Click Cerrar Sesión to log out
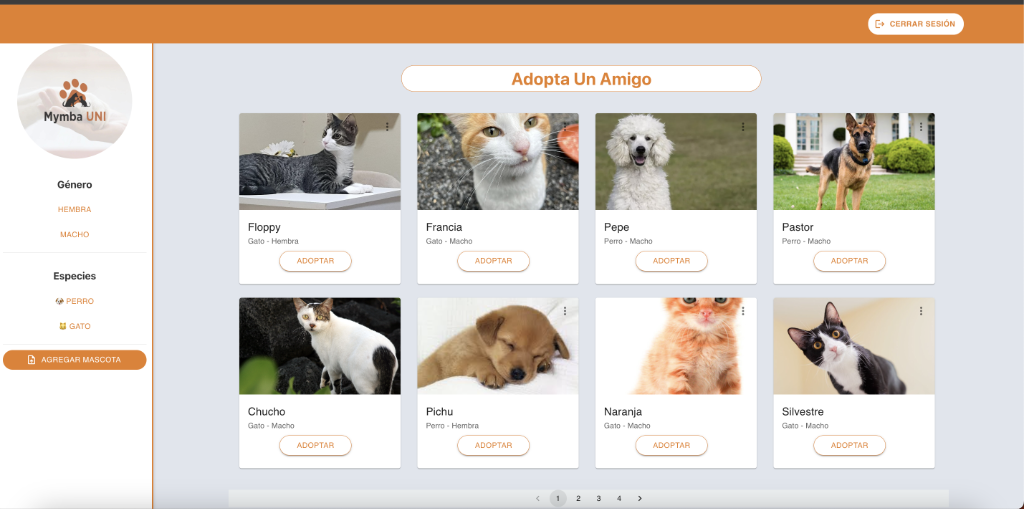 click(x=916, y=24)
